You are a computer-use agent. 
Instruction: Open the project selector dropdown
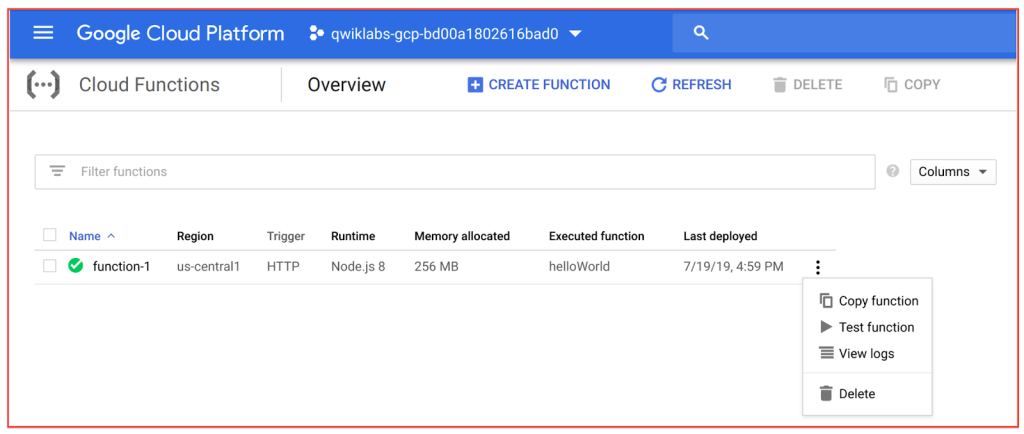pos(575,34)
